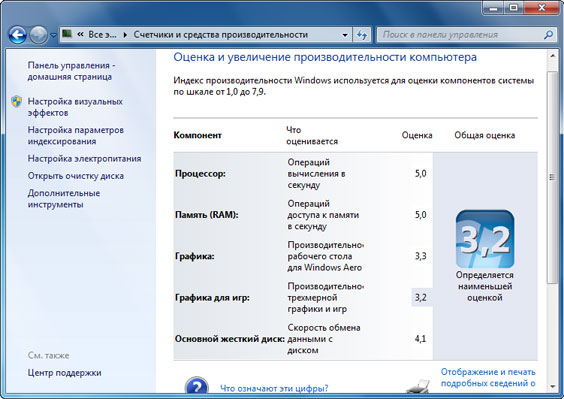Click the highlighted 3,2 score cell
The height and width of the screenshot is (399, 564).
pyautogui.click(x=421, y=298)
